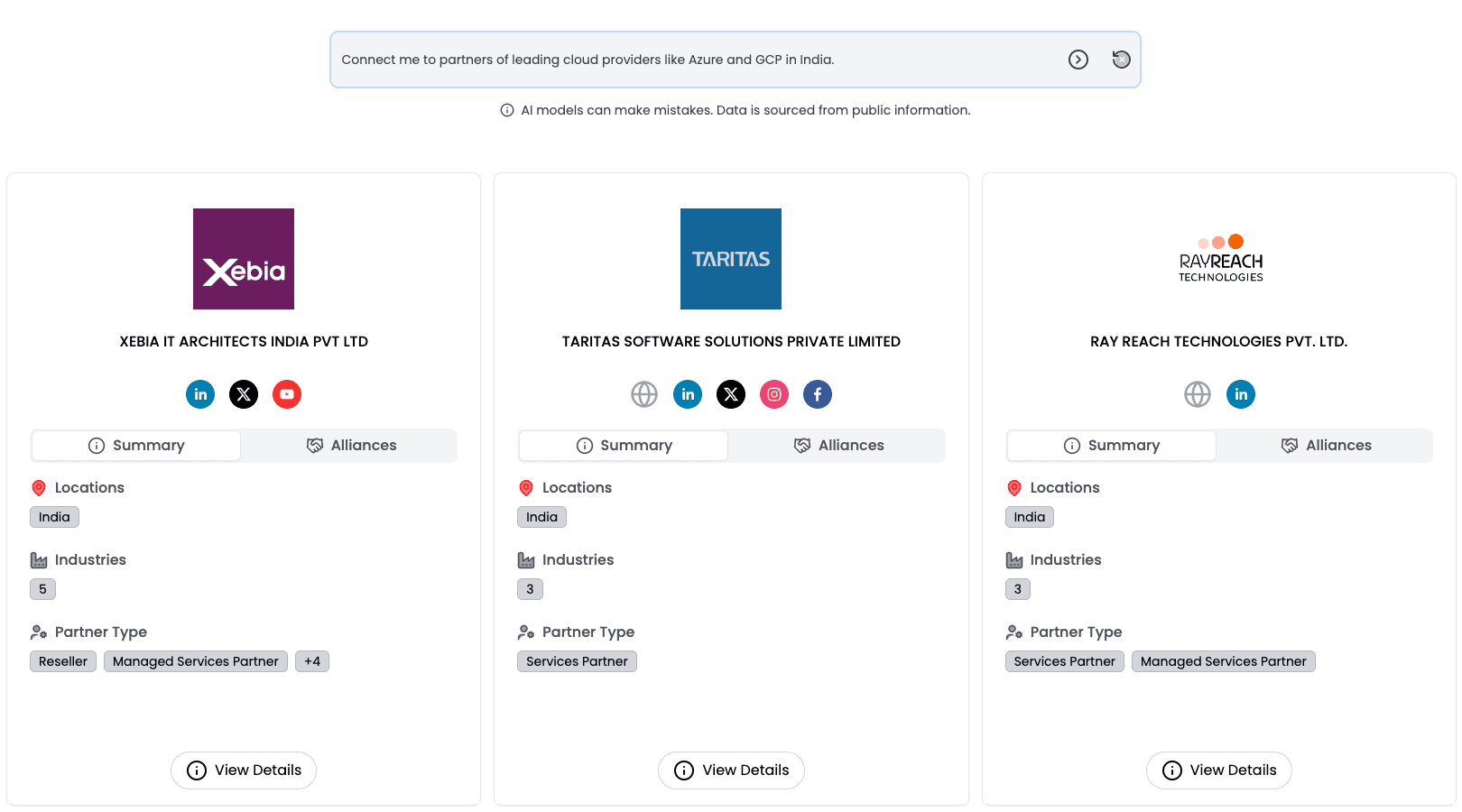The height and width of the screenshot is (812, 1462).
Task: View Details for Xebia IT Architects
Action: 244,770
